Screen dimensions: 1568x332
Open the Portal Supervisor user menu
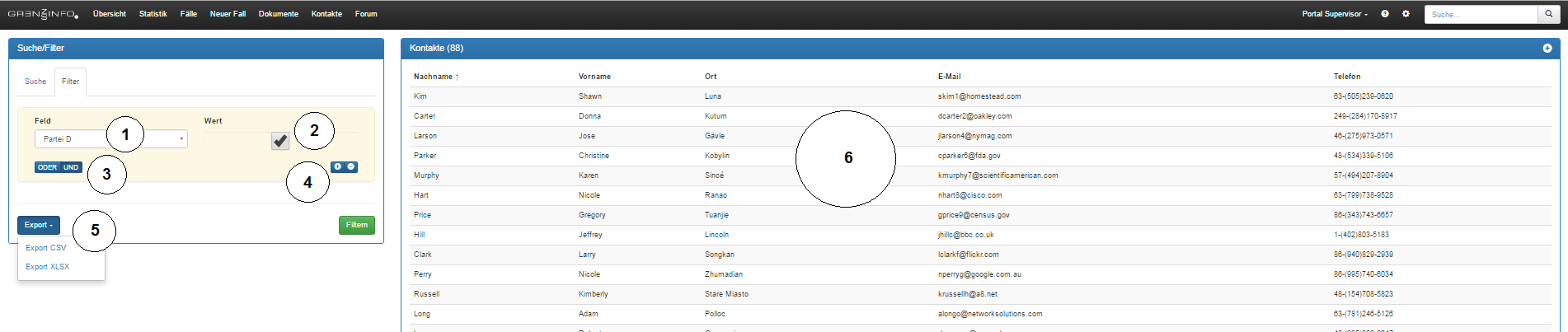coord(1334,14)
